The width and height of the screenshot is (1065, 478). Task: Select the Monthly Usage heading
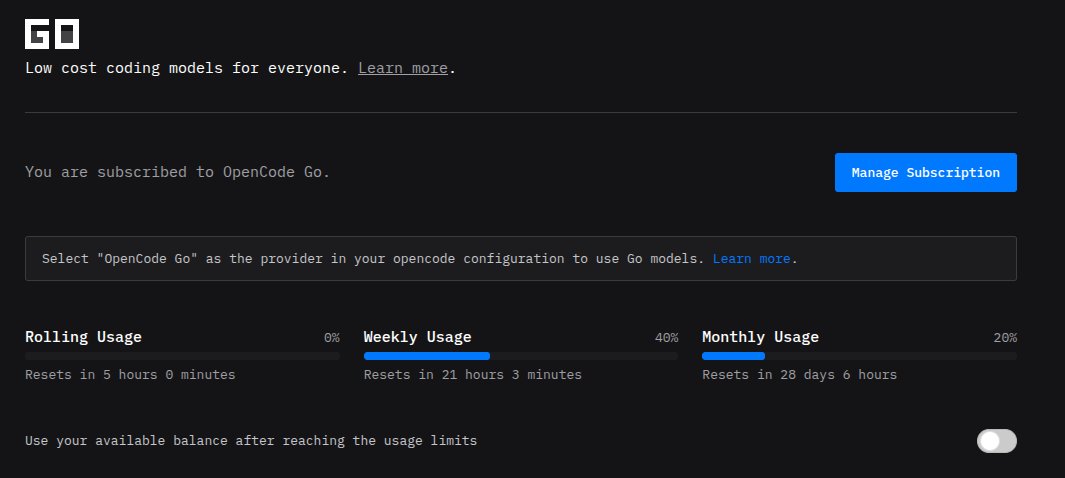[760, 337]
